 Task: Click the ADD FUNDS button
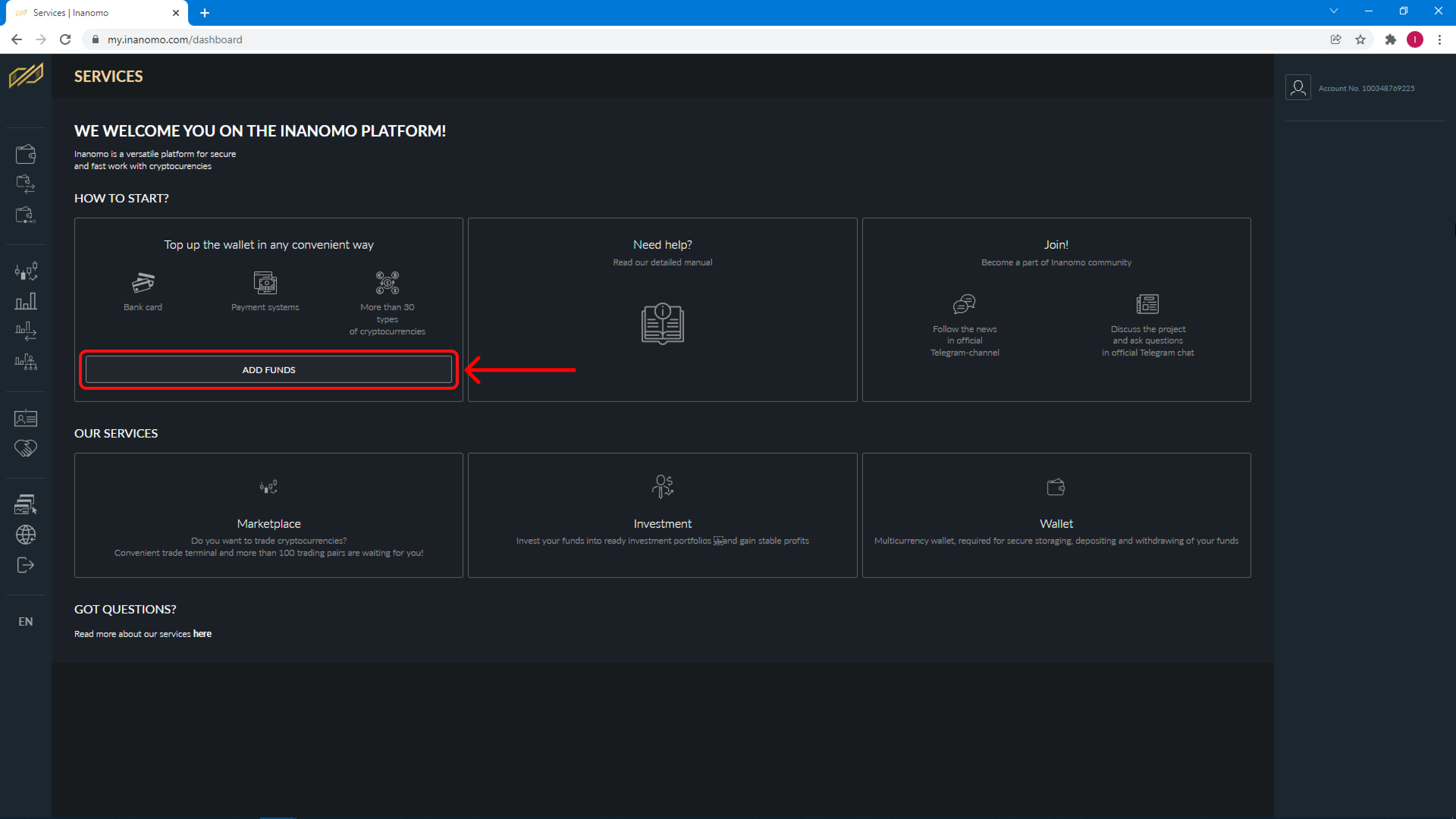(x=268, y=370)
